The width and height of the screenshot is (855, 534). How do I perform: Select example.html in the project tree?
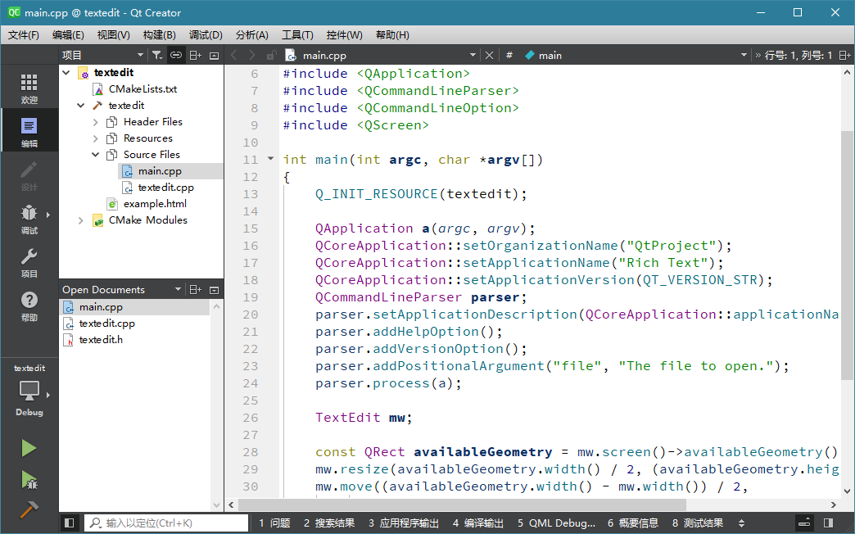tap(155, 203)
